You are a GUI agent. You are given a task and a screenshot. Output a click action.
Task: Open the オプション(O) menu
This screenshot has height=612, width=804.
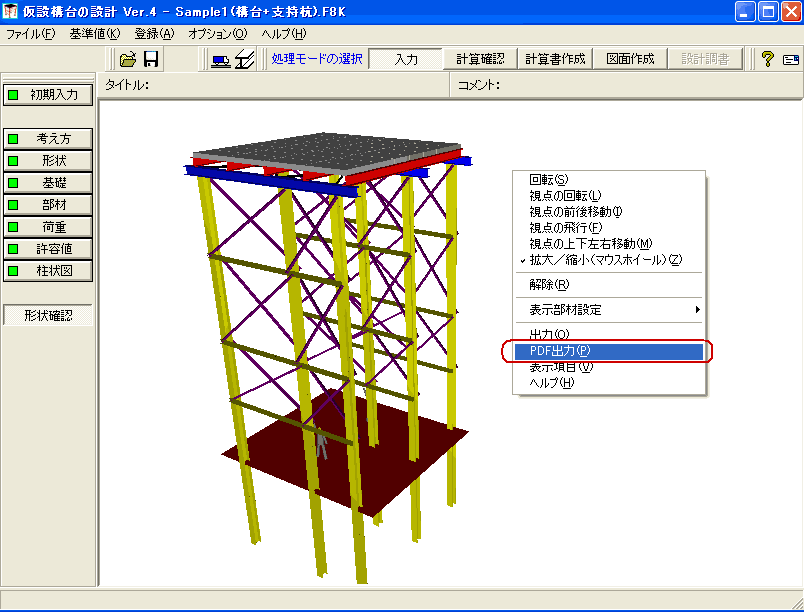[218, 34]
